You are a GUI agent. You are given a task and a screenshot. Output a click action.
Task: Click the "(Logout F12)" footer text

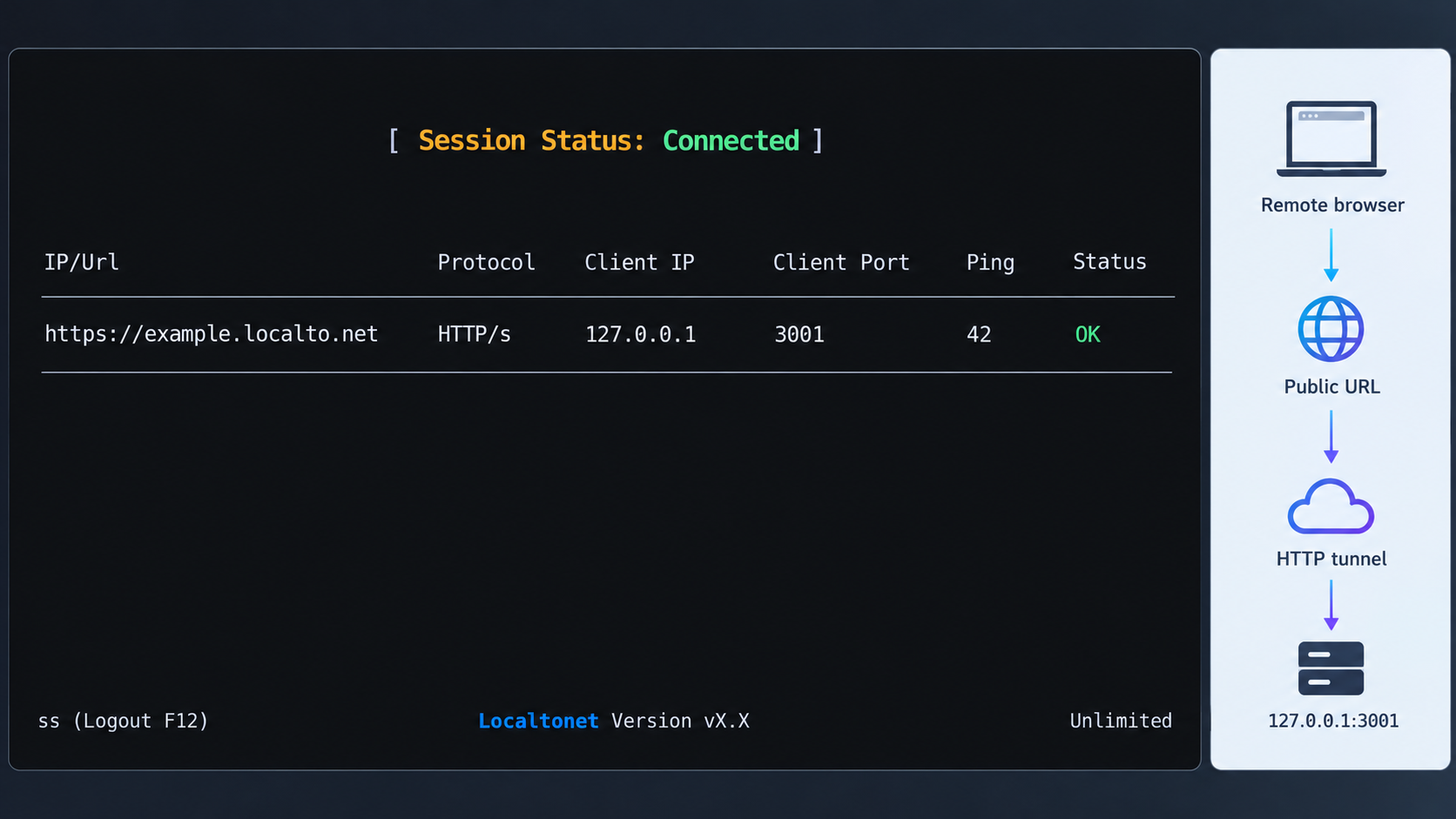pyautogui.click(x=141, y=721)
